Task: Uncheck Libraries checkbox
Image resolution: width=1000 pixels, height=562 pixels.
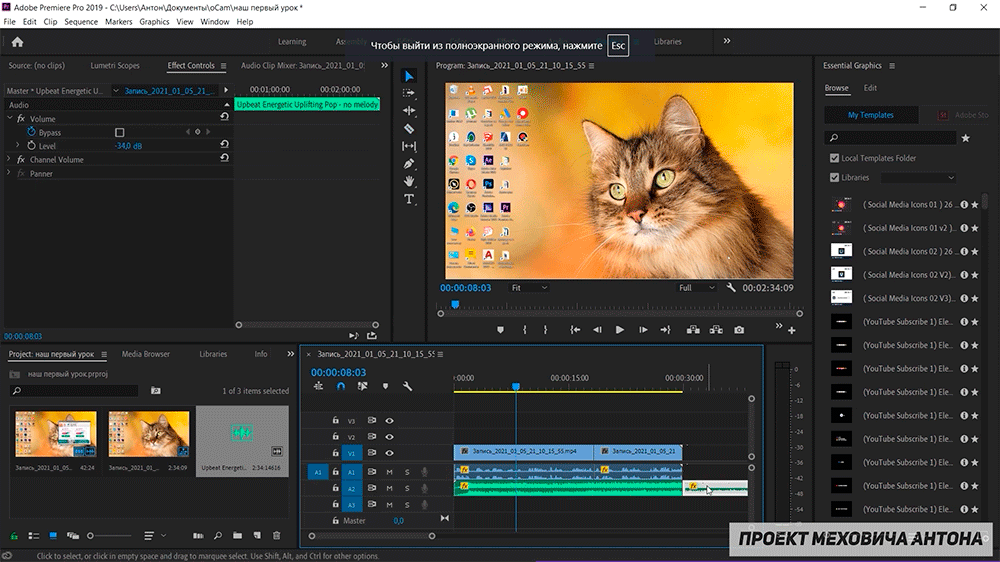Action: pyautogui.click(x=834, y=178)
